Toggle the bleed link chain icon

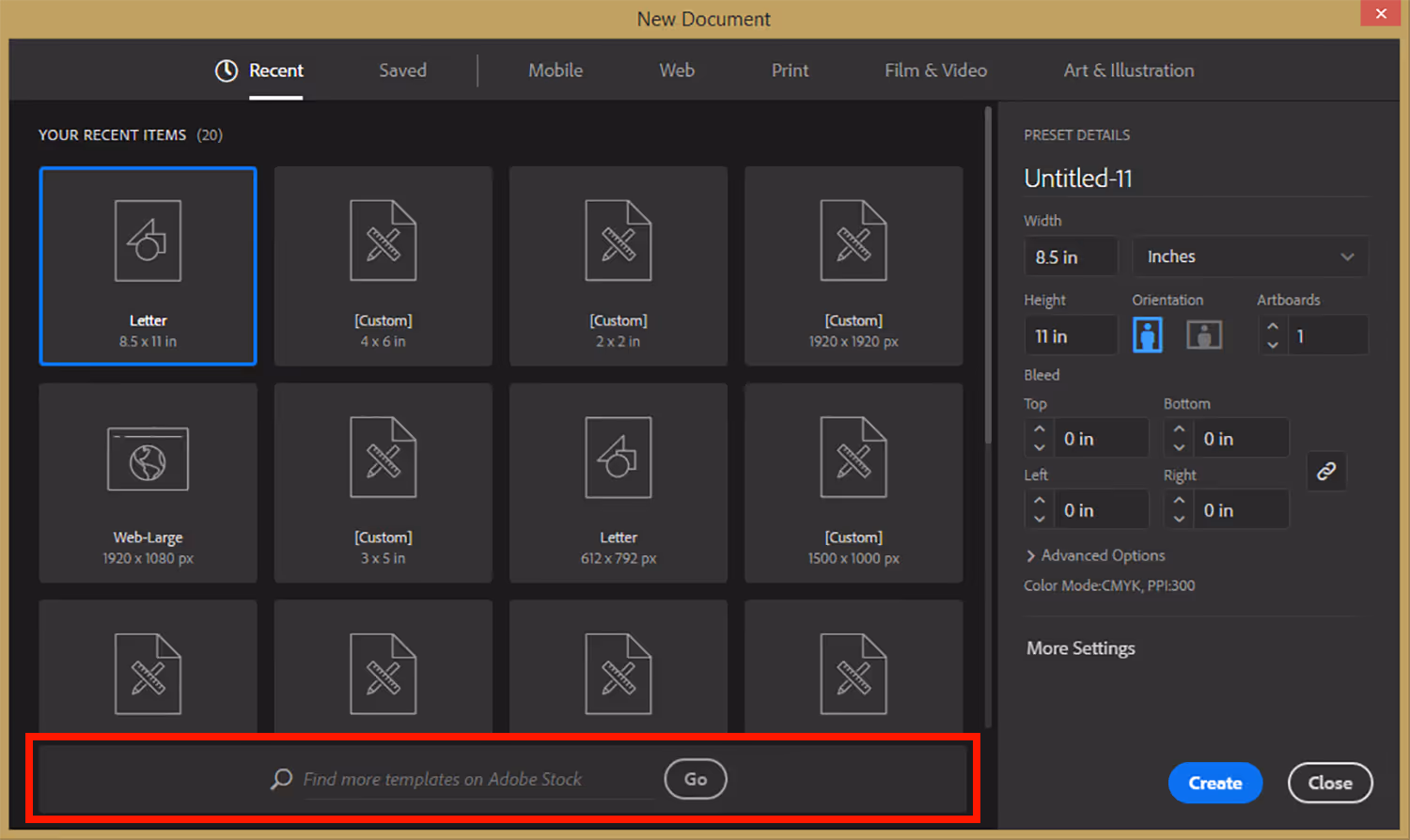coord(1326,471)
